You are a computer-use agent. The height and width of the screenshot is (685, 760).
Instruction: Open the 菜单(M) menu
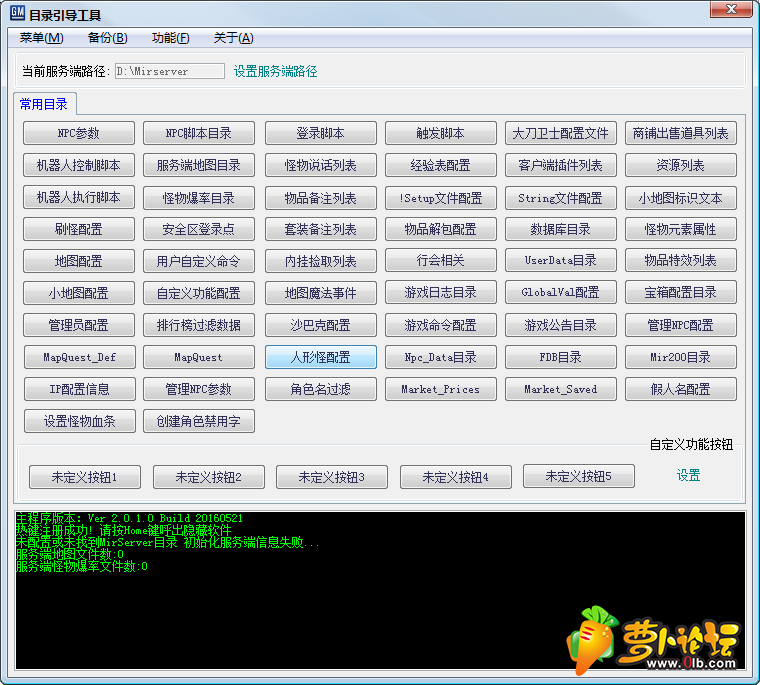coord(42,38)
